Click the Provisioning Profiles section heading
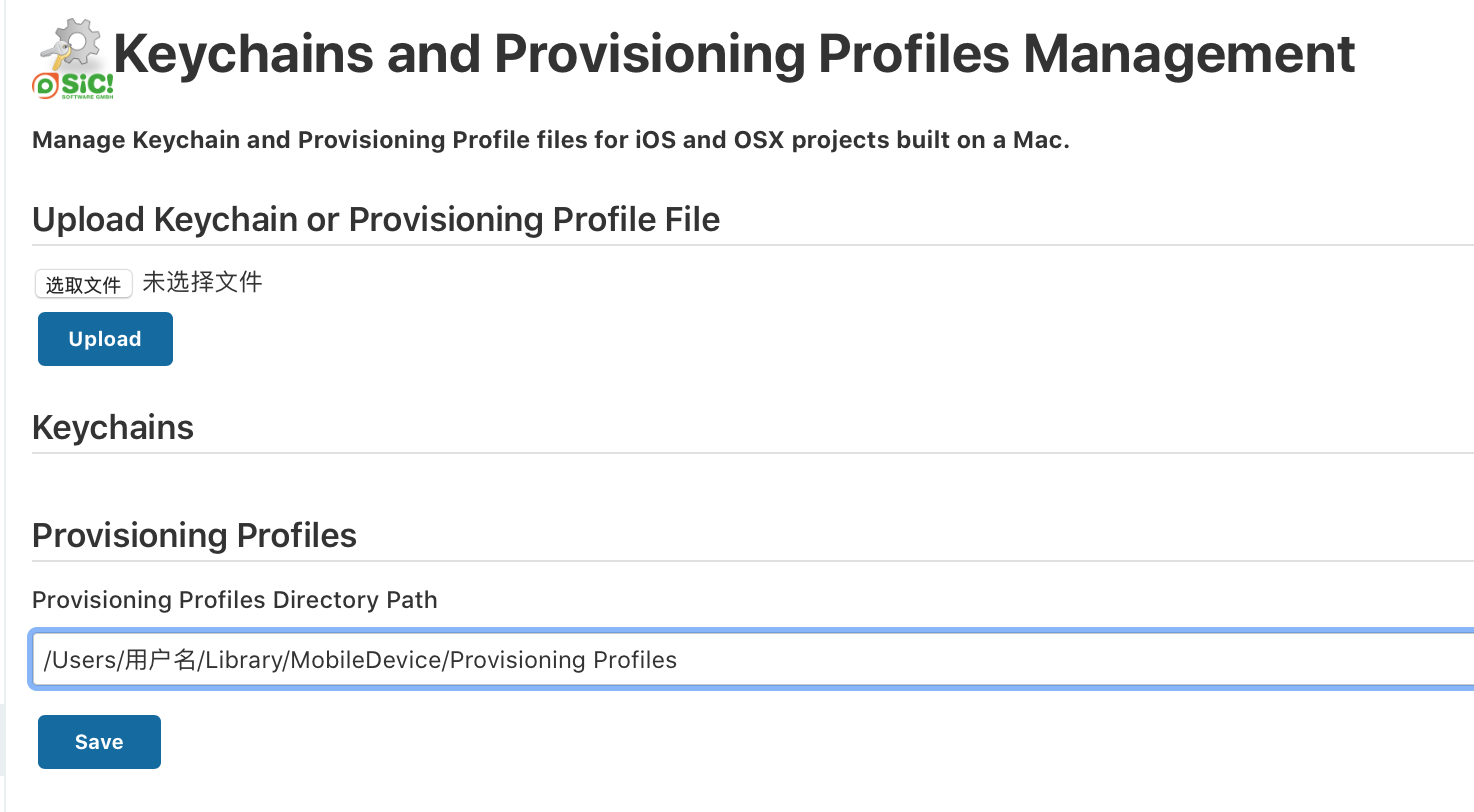This screenshot has height=812, width=1474. point(194,536)
